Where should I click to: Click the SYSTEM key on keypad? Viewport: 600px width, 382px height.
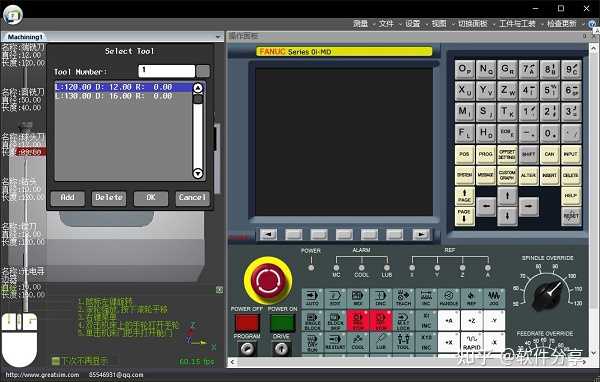(465, 175)
